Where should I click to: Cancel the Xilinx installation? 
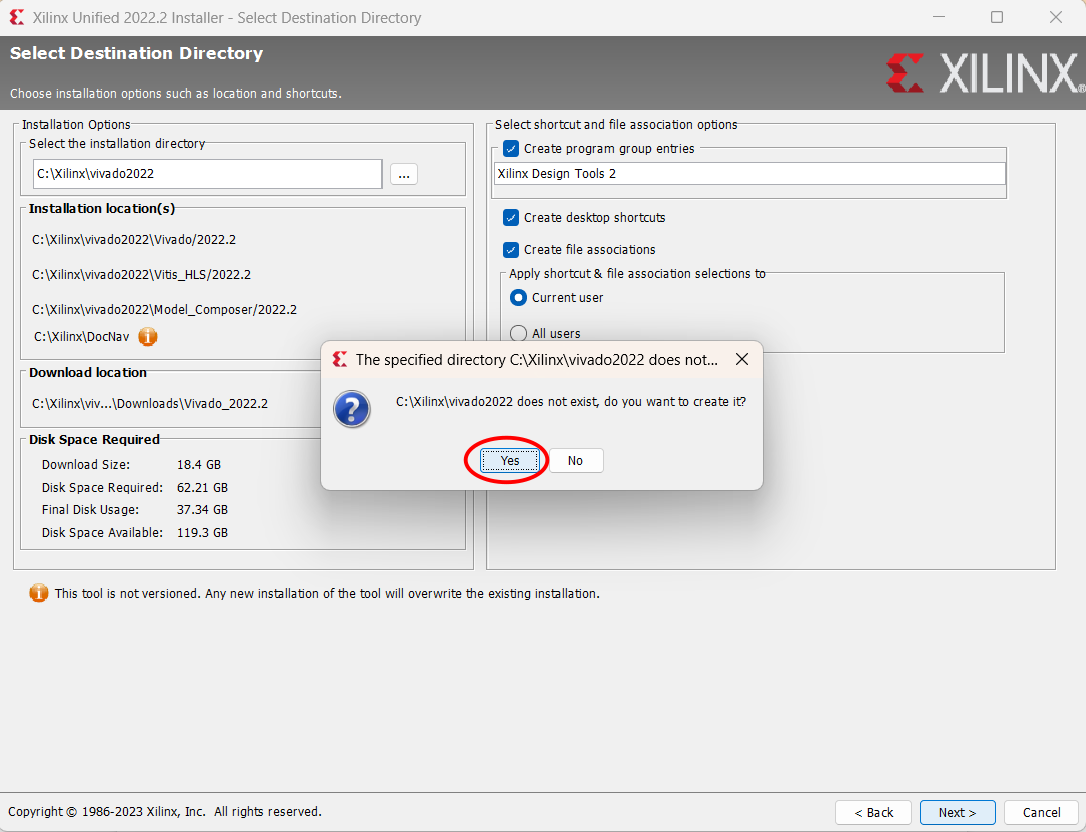(1040, 812)
